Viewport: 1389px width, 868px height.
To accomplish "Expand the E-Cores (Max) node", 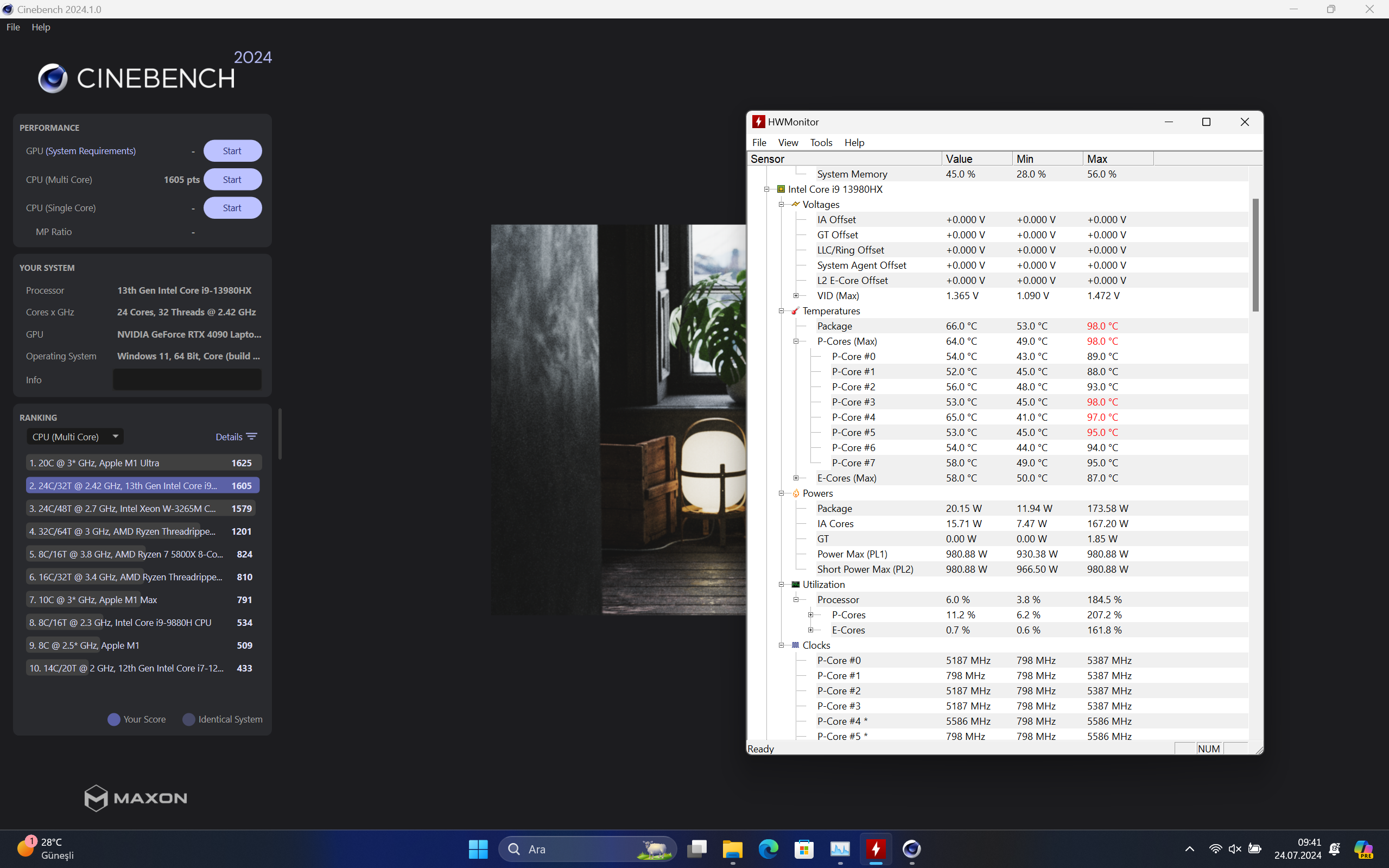I will (x=796, y=478).
